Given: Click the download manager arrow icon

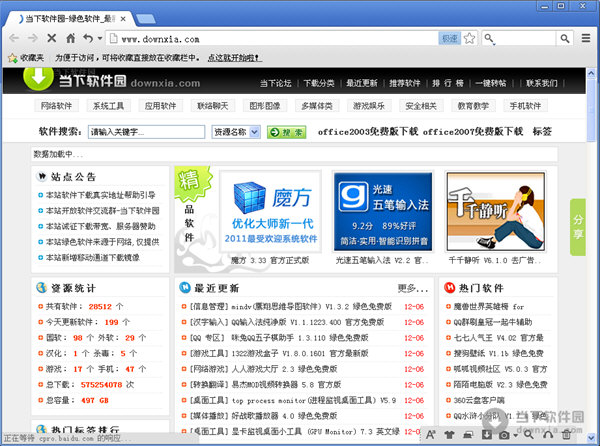Looking at the screenshot, I should (486, 435).
